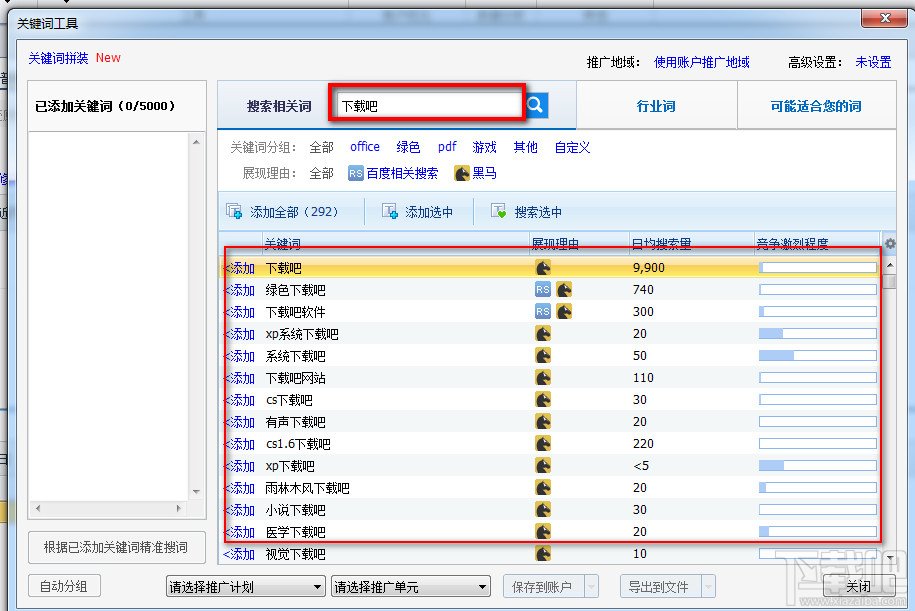Click the competition bar for xp系统下载吧
Viewport: 915px width, 611px height.
coord(818,334)
